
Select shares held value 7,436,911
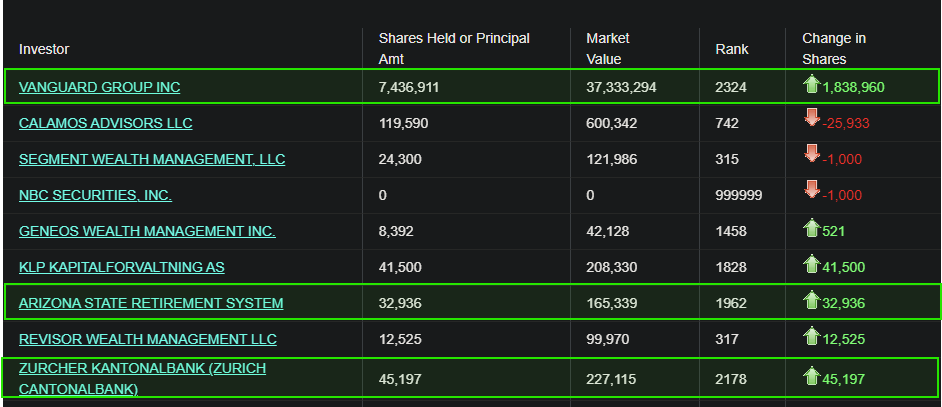409,88
